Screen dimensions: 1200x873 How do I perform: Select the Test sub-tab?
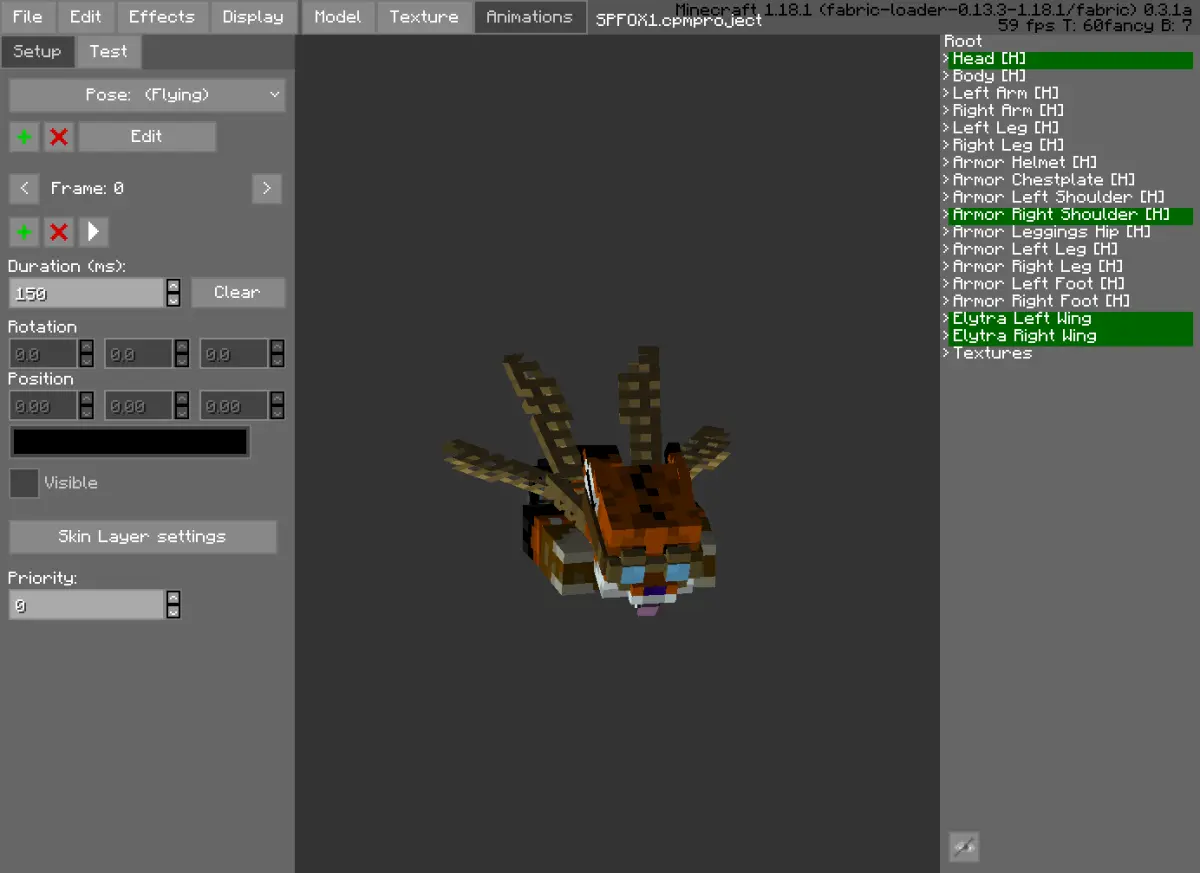tap(108, 51)
